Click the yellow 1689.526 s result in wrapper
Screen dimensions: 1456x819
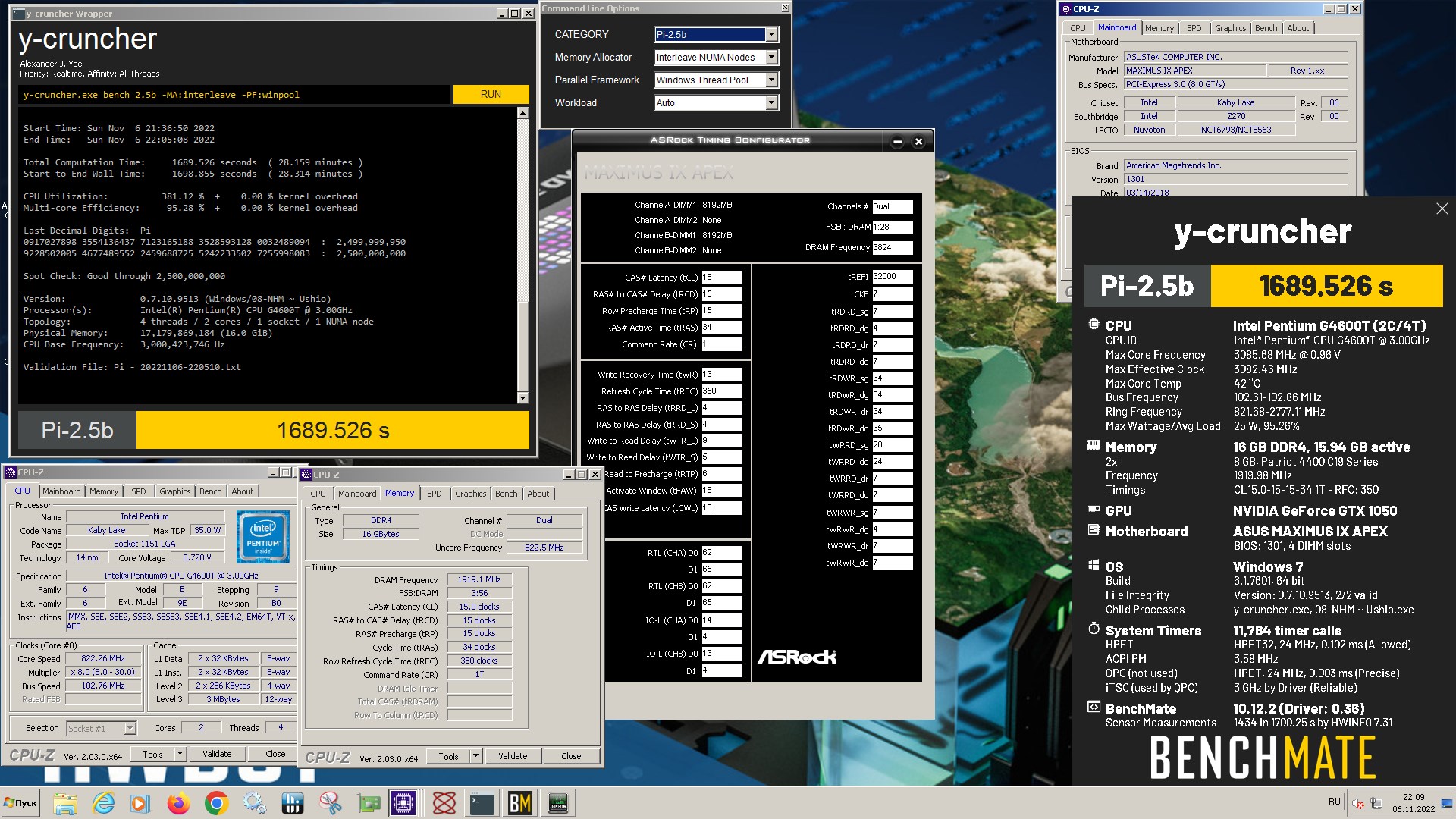point(333,431)
